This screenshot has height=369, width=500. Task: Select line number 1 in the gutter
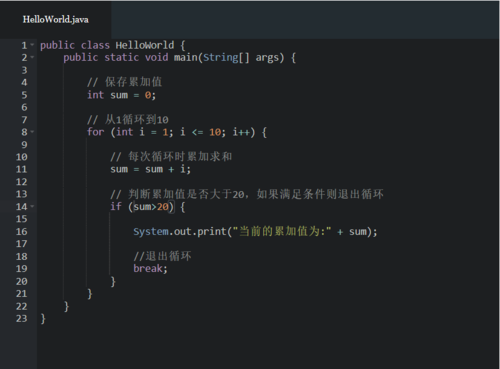tap(24, 45)
